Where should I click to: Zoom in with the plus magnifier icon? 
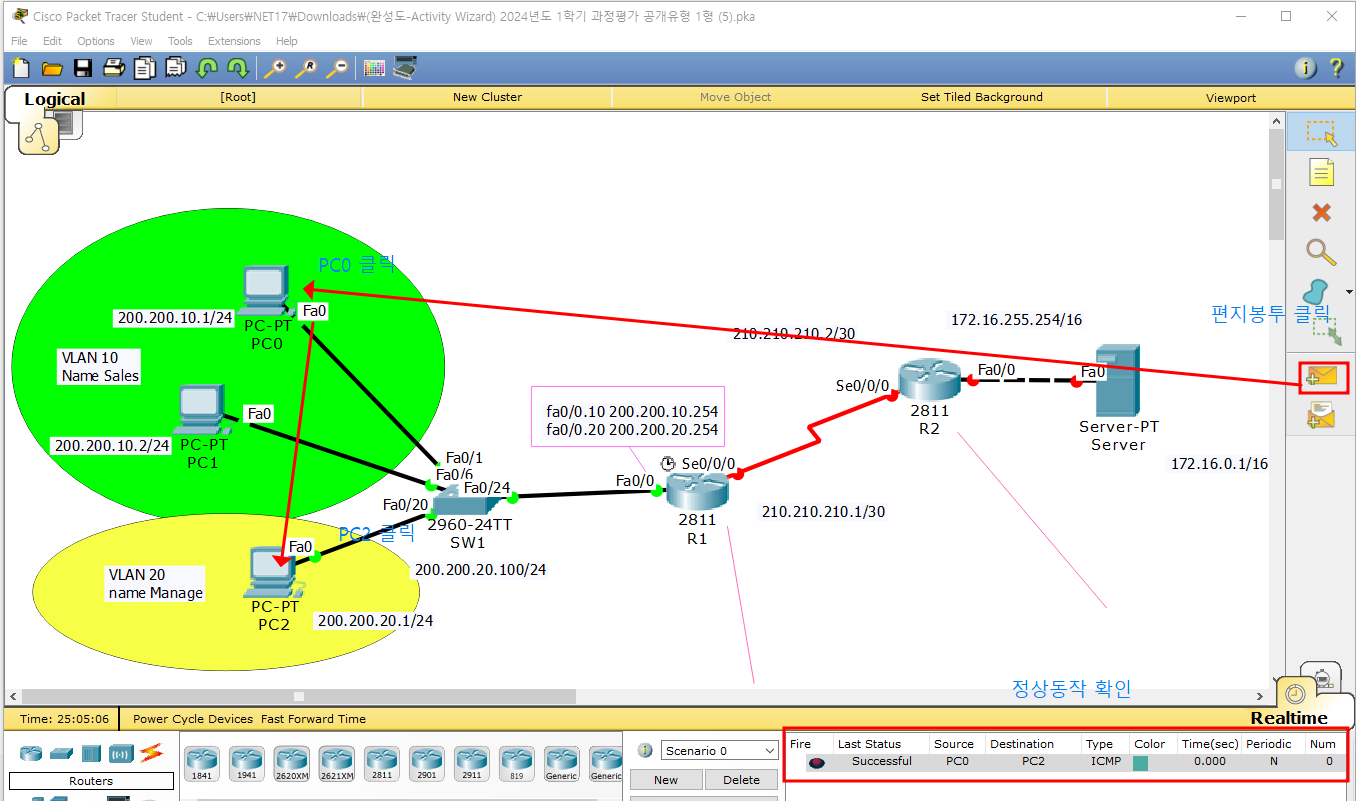[x=274, y=68]
